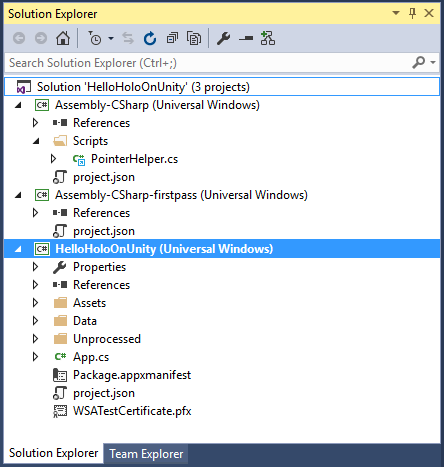Select Package.appxmanifest in the tree

[132, 375]
